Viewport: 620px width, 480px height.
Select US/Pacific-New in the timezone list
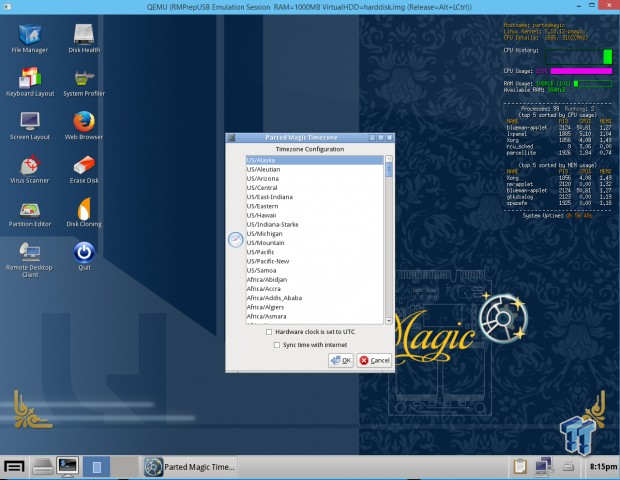pos(315,261)
